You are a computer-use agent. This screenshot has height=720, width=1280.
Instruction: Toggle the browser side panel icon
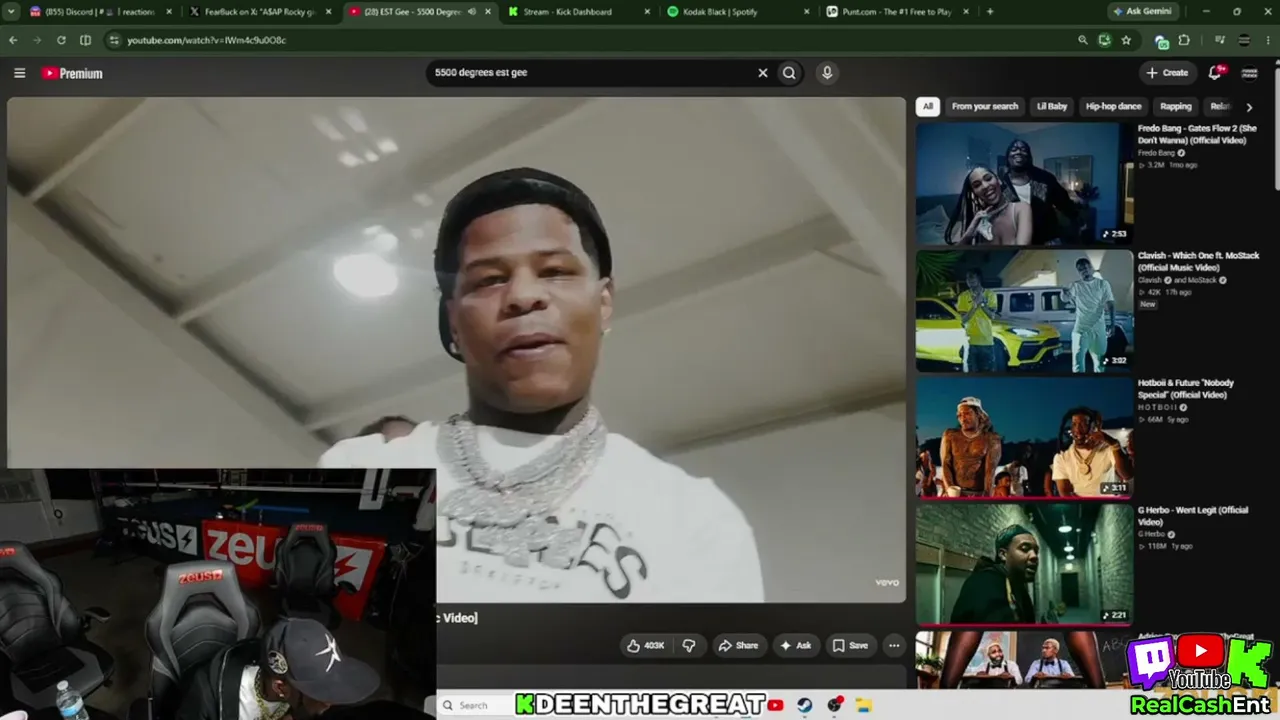[85, 40]
